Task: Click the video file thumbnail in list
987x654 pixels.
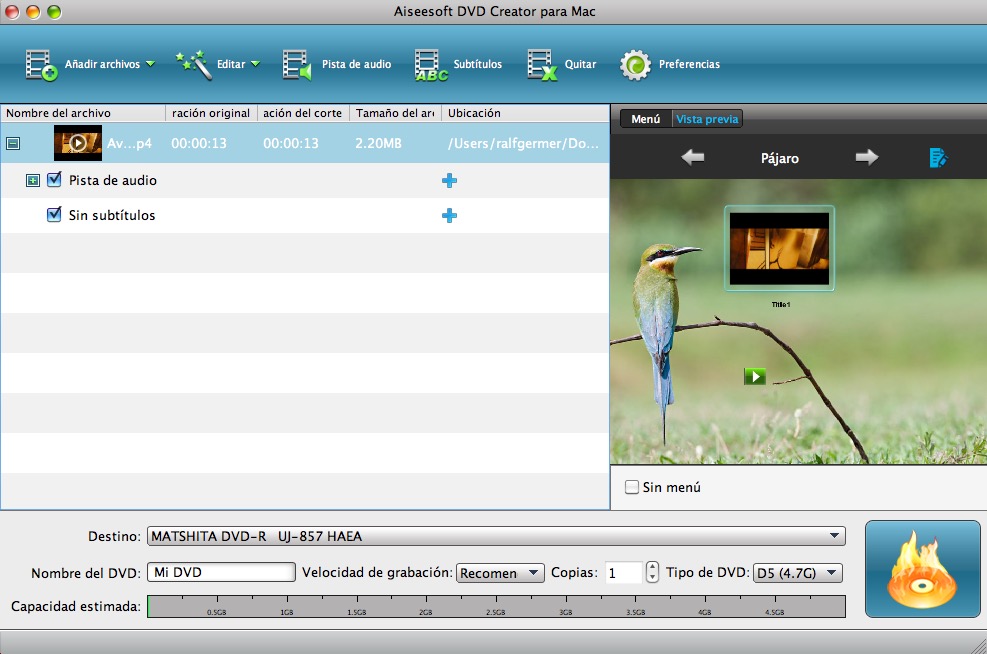Action: (77, 143)
